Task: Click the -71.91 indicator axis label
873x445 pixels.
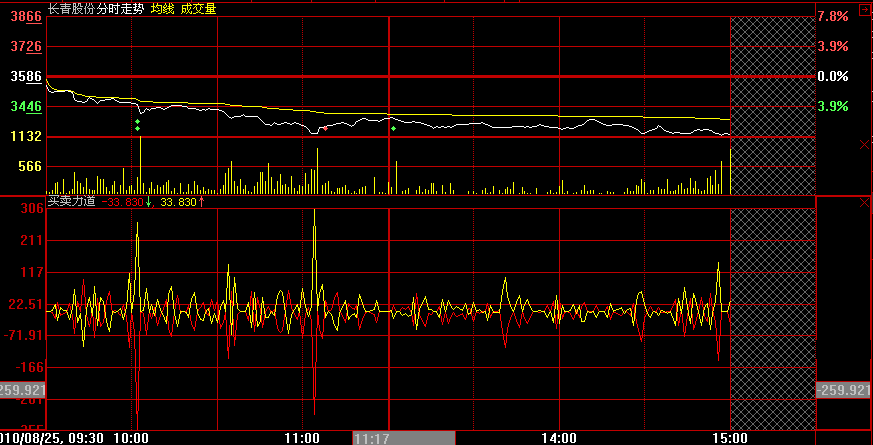Action: 24,336
